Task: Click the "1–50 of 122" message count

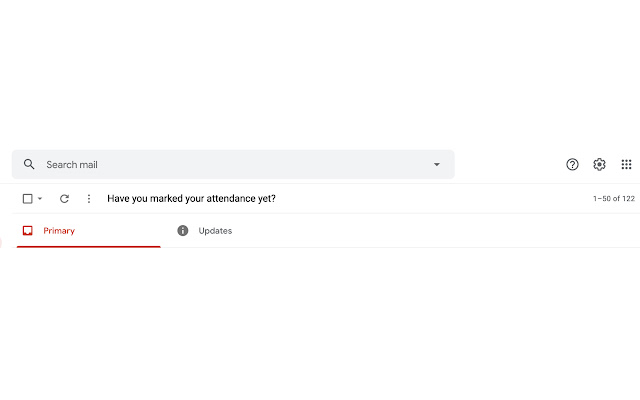Action: [x=613, y=199]
